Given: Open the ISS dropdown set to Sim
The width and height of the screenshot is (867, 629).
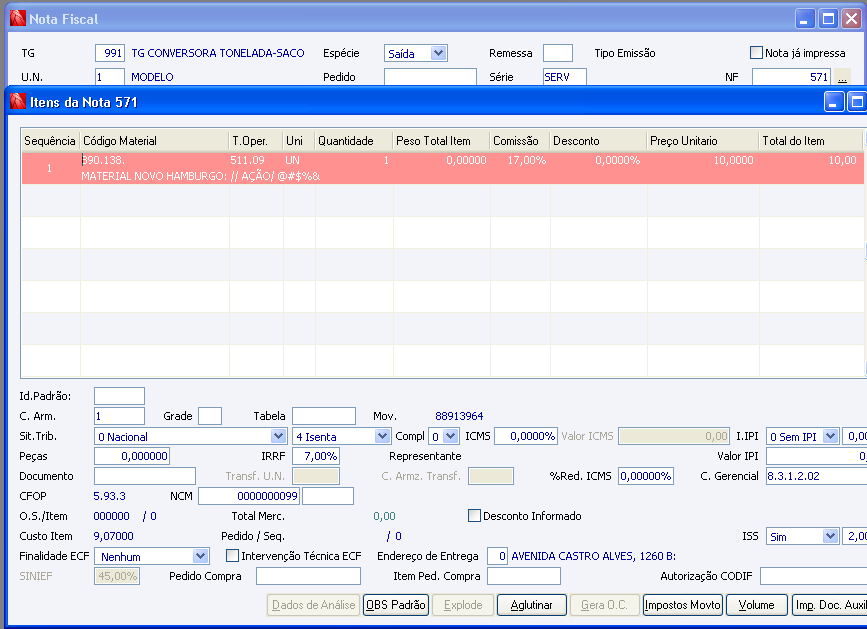Looking at the screenshot, I should click(830, 536).
